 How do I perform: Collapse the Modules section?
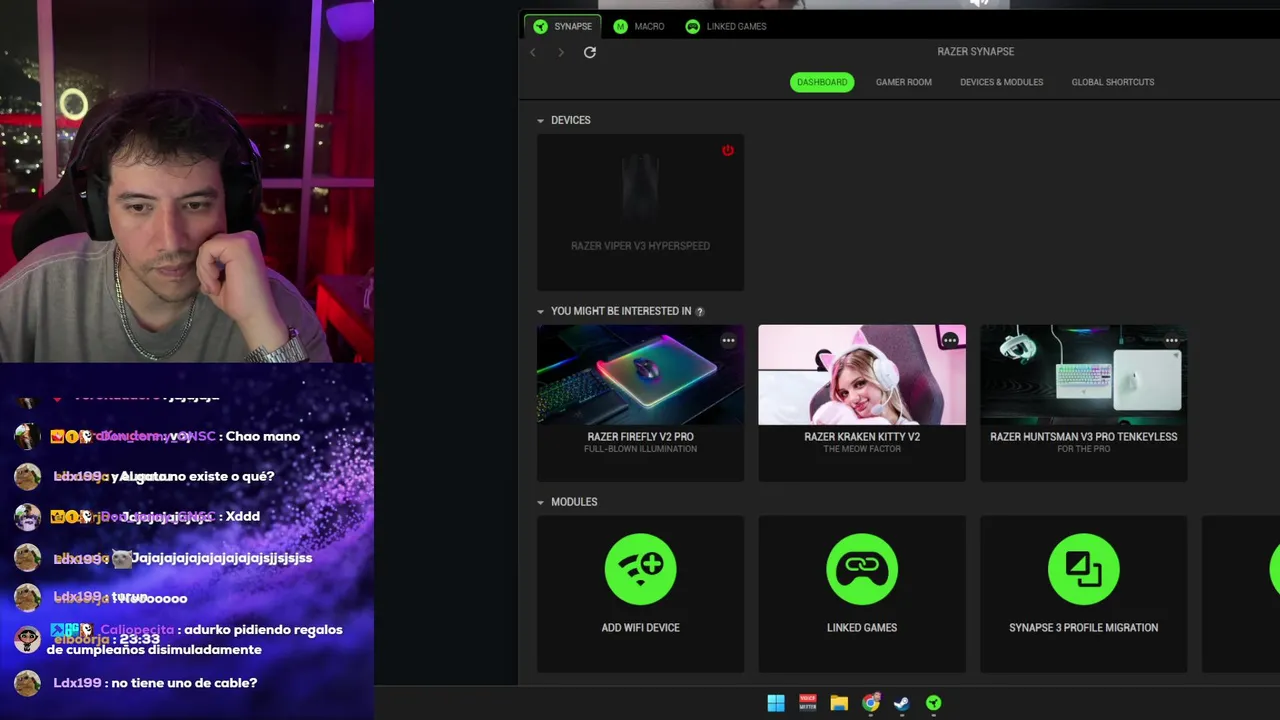pos(541,502)
